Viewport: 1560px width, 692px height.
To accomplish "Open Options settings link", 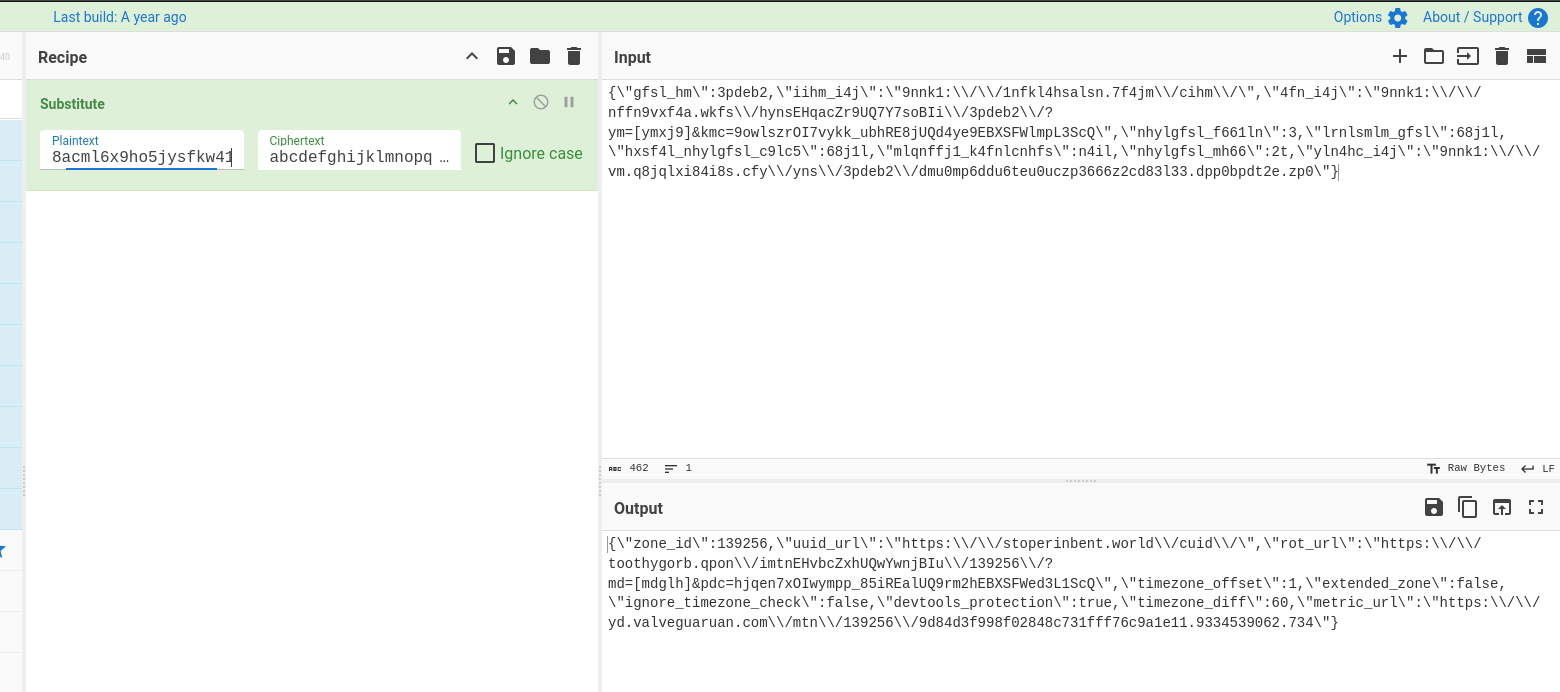I will click(1357, 17).
